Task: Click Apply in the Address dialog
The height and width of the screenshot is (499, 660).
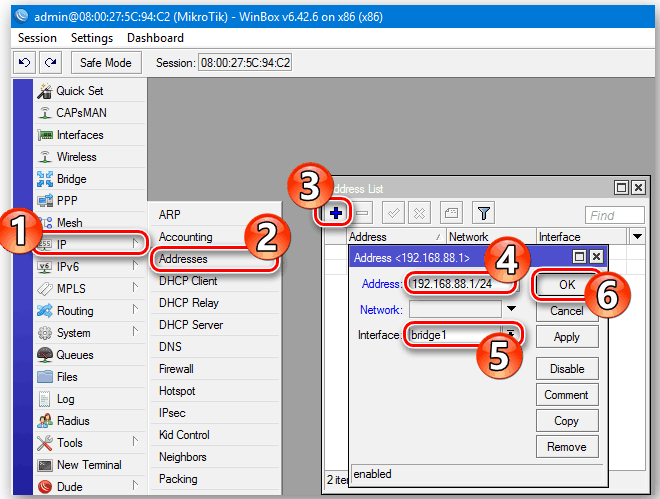Action: click(567, 337)
